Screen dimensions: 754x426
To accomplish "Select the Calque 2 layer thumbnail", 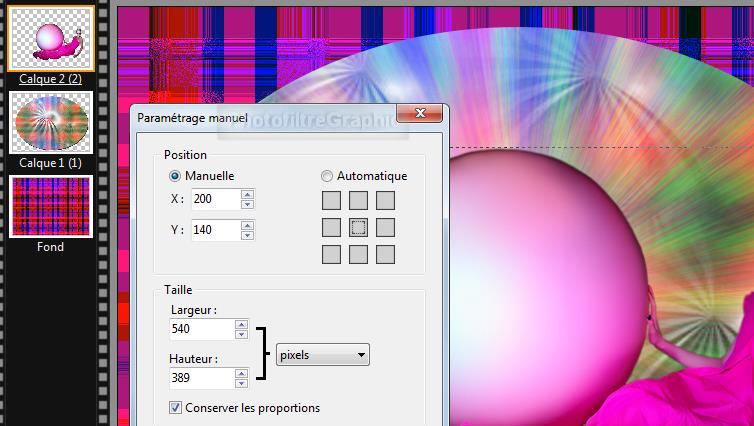I will pyautogui.click(x=51, y=37).
